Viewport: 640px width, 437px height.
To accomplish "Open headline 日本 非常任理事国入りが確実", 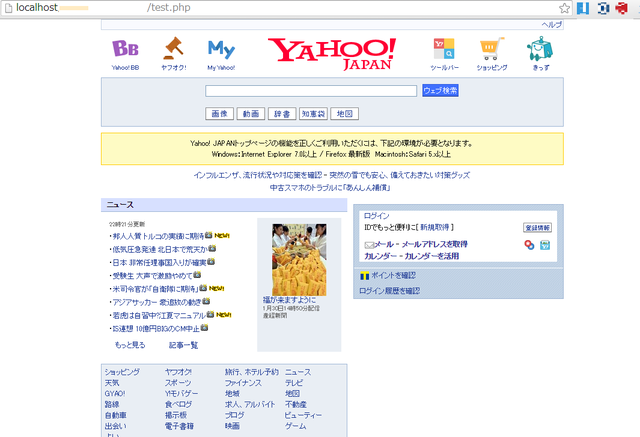I will [160, 263].
